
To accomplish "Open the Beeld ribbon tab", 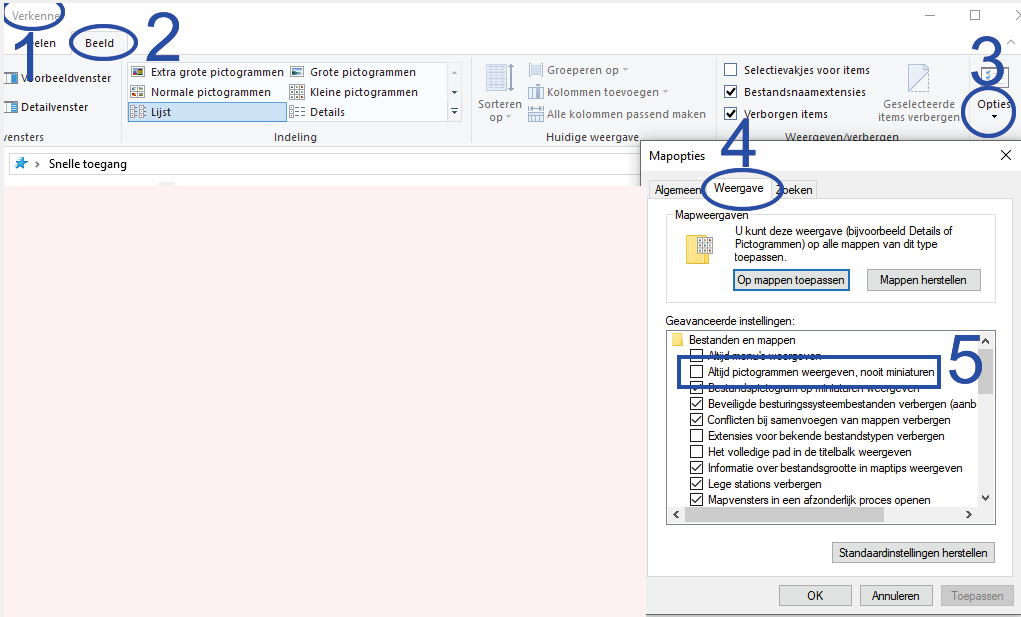I will (100, 43).
